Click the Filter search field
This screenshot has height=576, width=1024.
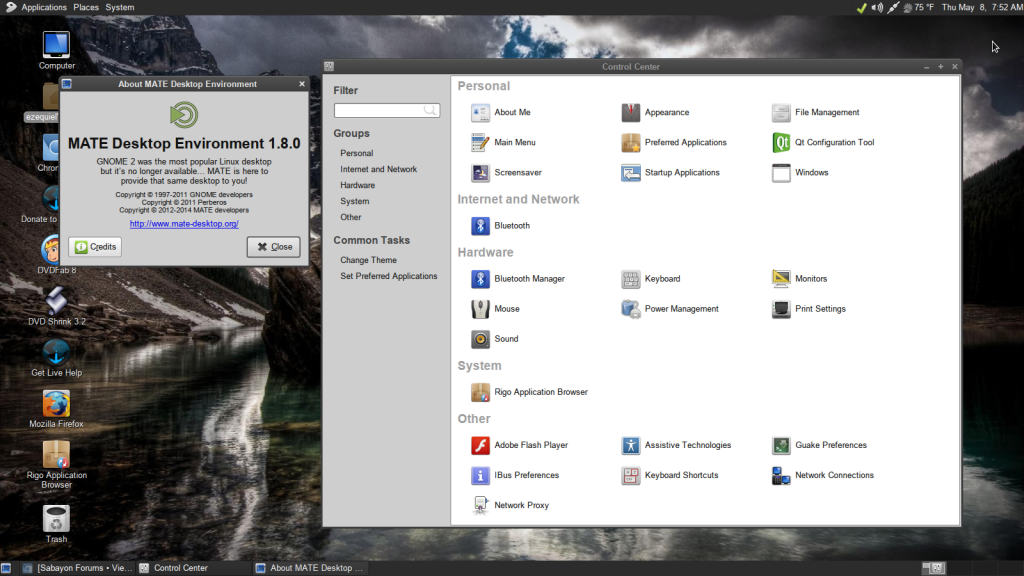point(387,110)
